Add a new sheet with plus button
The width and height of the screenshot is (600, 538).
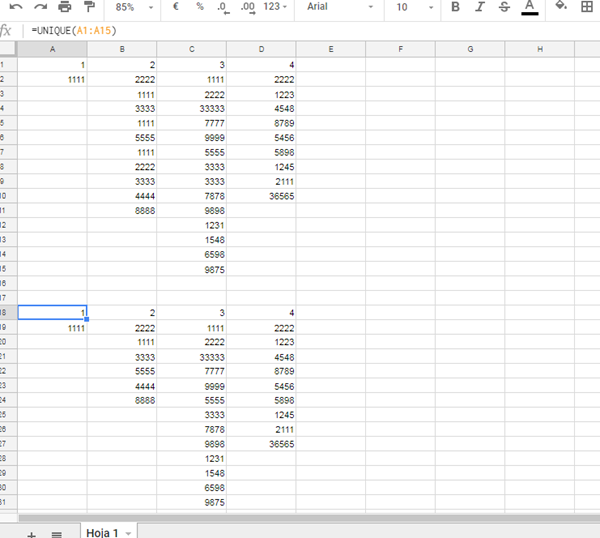[31, 534]
